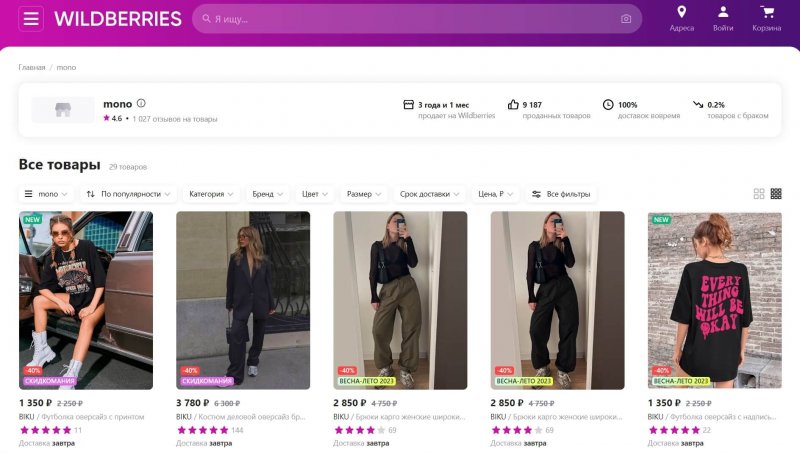Screen dimensions: 800x460
Task: Open the Цвет color filter dropdown
Action: tap(315, 194)
